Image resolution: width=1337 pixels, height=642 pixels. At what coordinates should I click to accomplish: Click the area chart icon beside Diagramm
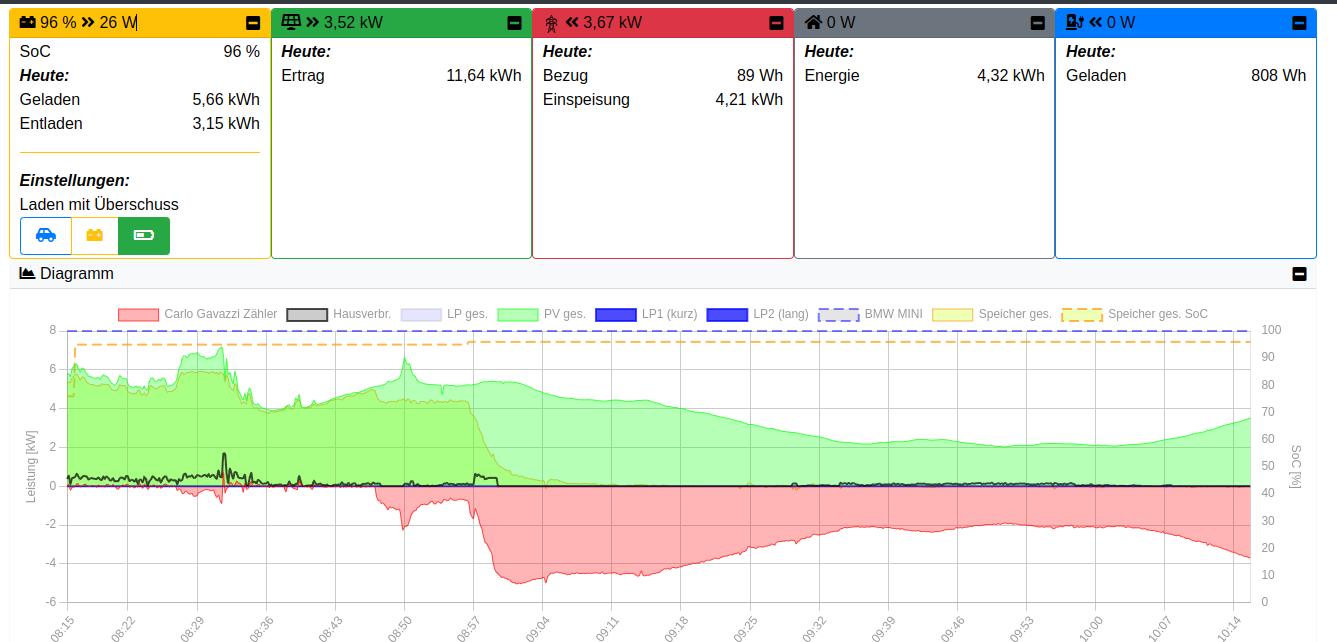pos(27,273)
